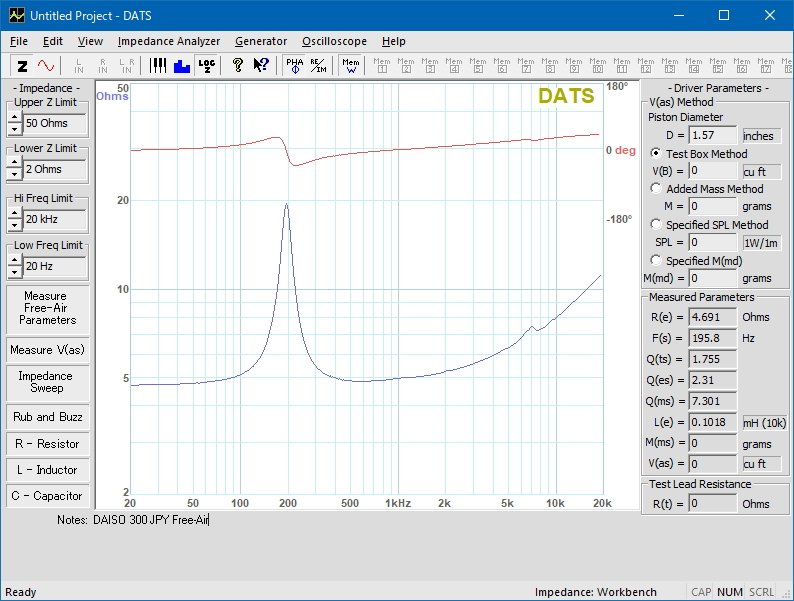This screenshot has height=601, width=794.
Task: Choose the Specified M(md) radio button
Action: (x=656, y=260)
